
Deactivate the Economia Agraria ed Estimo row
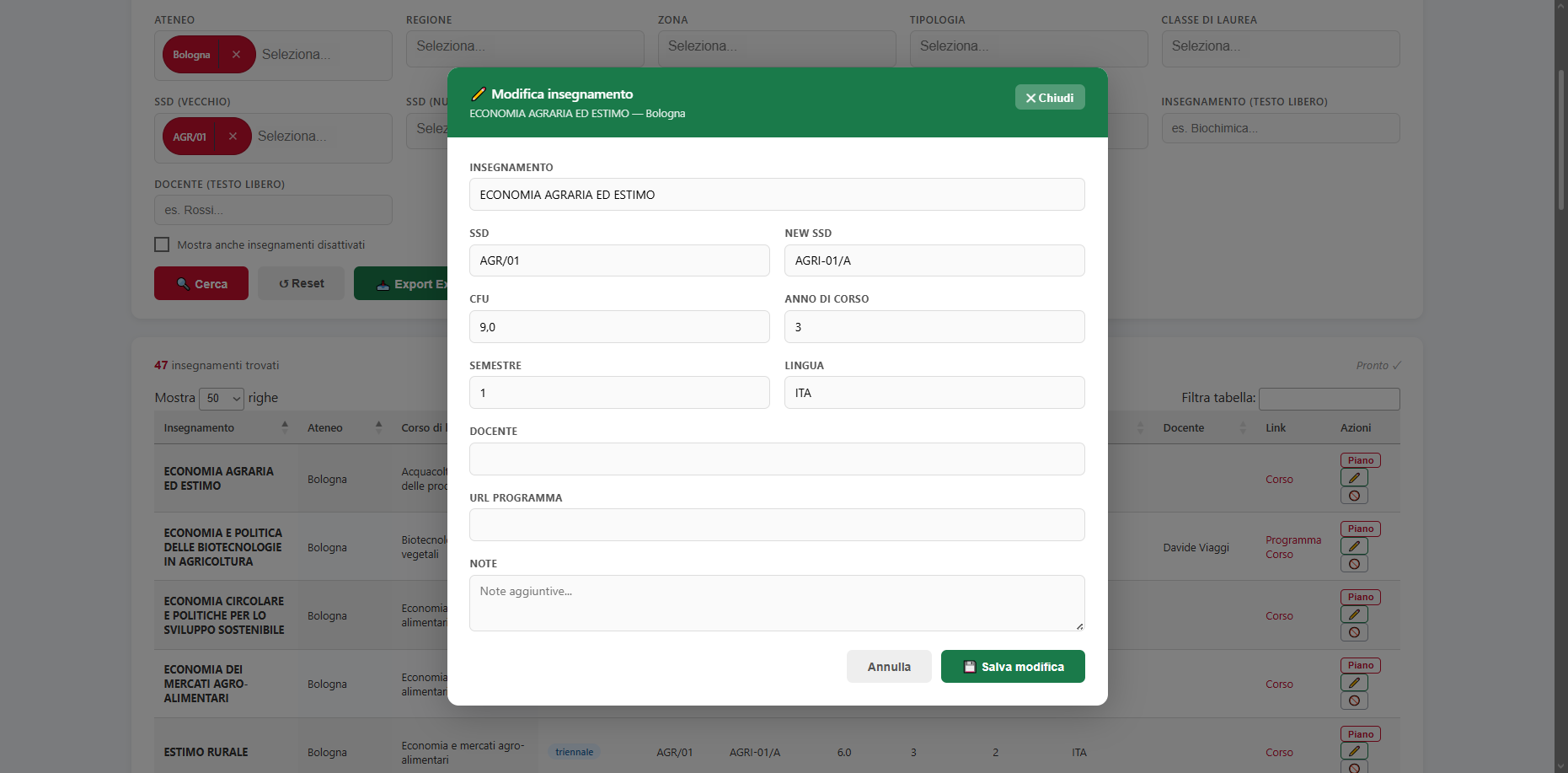[x=1354, y=496]
